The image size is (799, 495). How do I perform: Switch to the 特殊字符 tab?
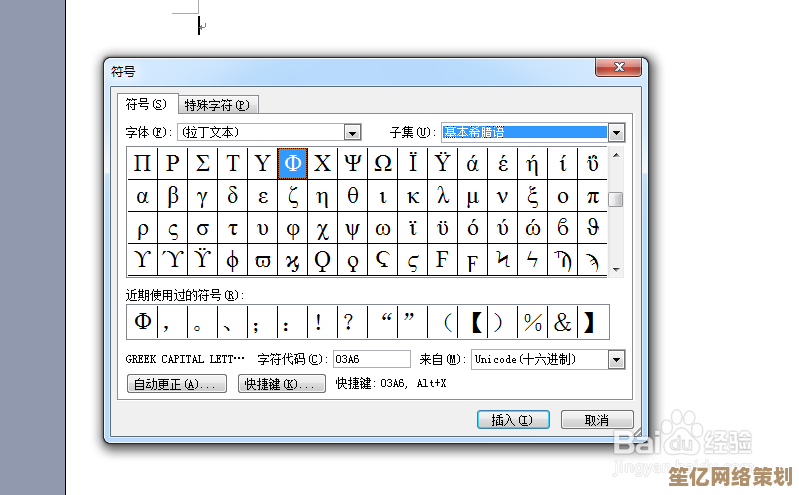pyautogui.click(x=218, y=105)
